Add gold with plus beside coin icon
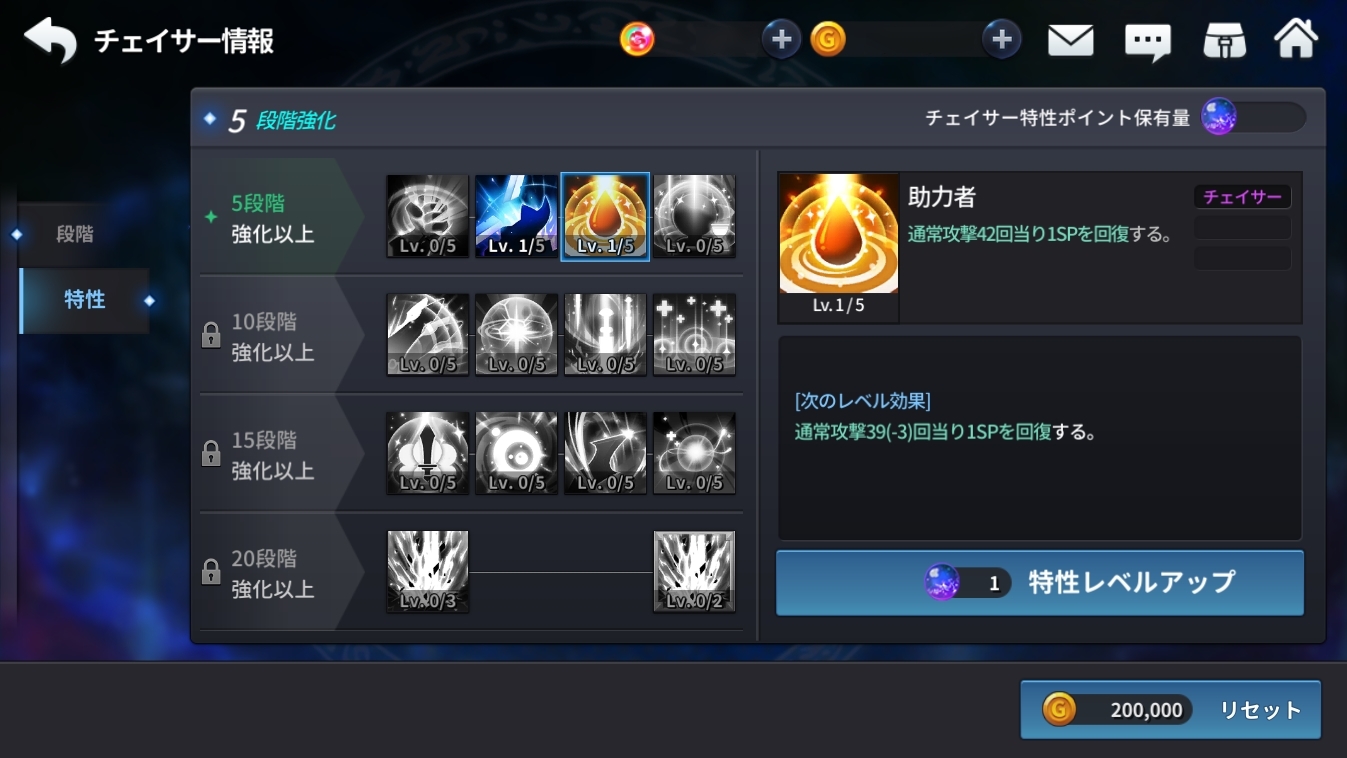This screenshot has height=758, width=1347. [x=1002, y=40]
